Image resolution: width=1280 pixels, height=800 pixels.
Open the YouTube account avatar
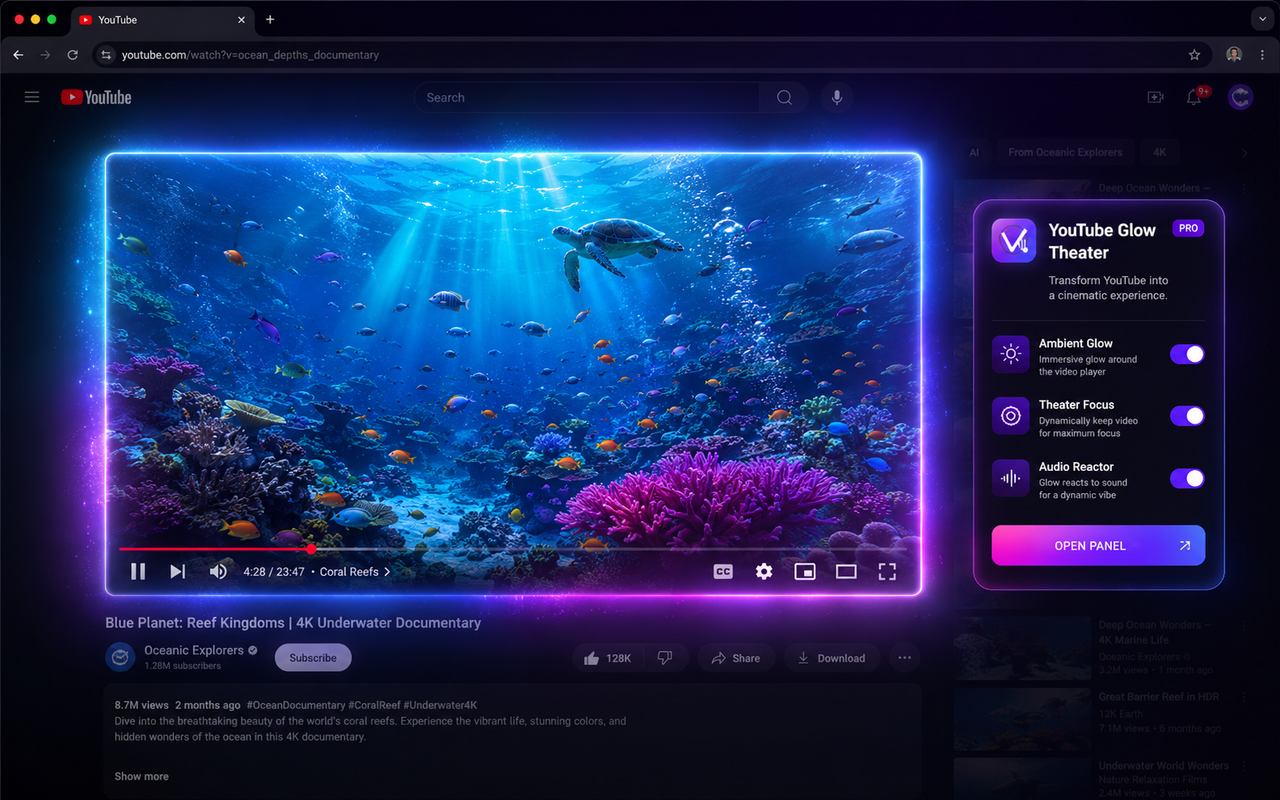point(1241,97)
